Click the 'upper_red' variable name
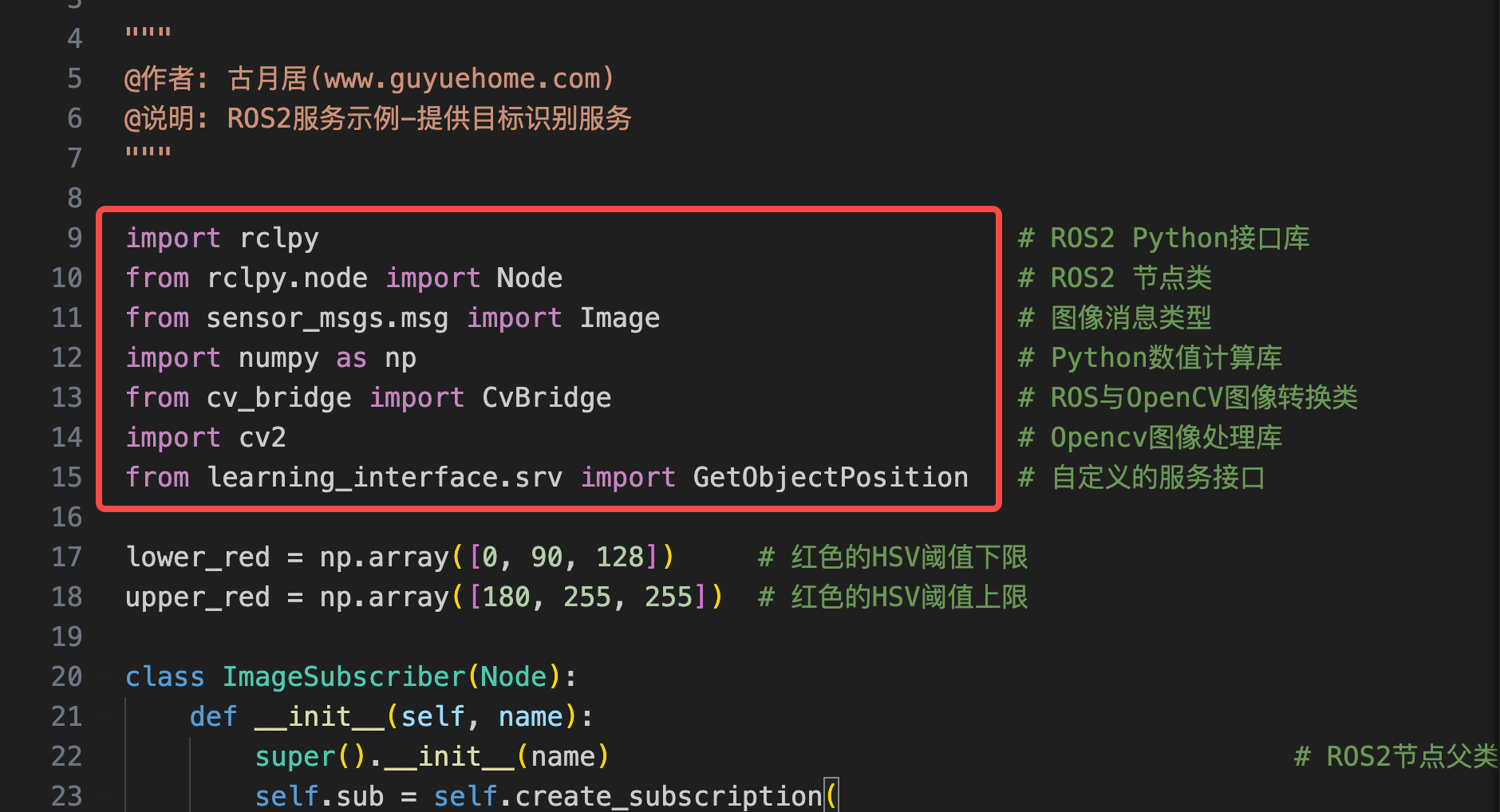 click(x=198, y=597)
